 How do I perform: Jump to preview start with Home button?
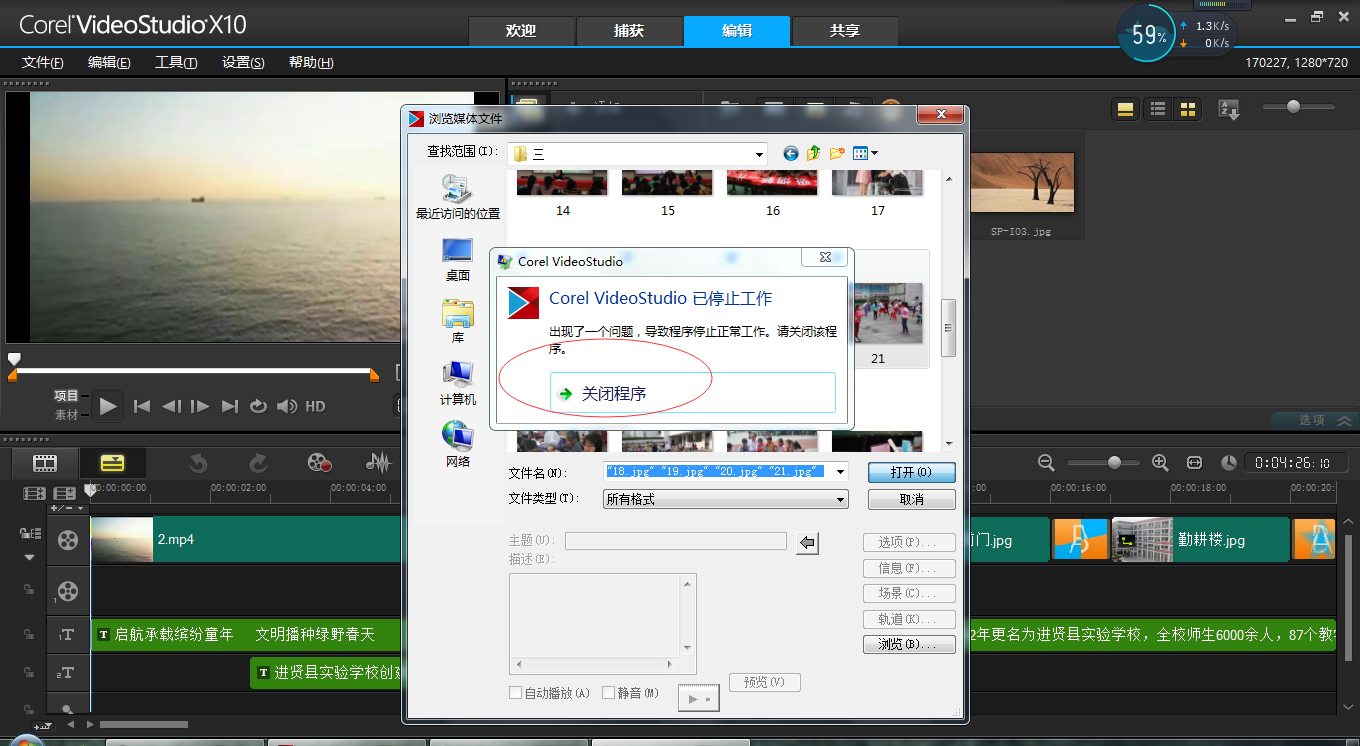[x=142, y=406]
